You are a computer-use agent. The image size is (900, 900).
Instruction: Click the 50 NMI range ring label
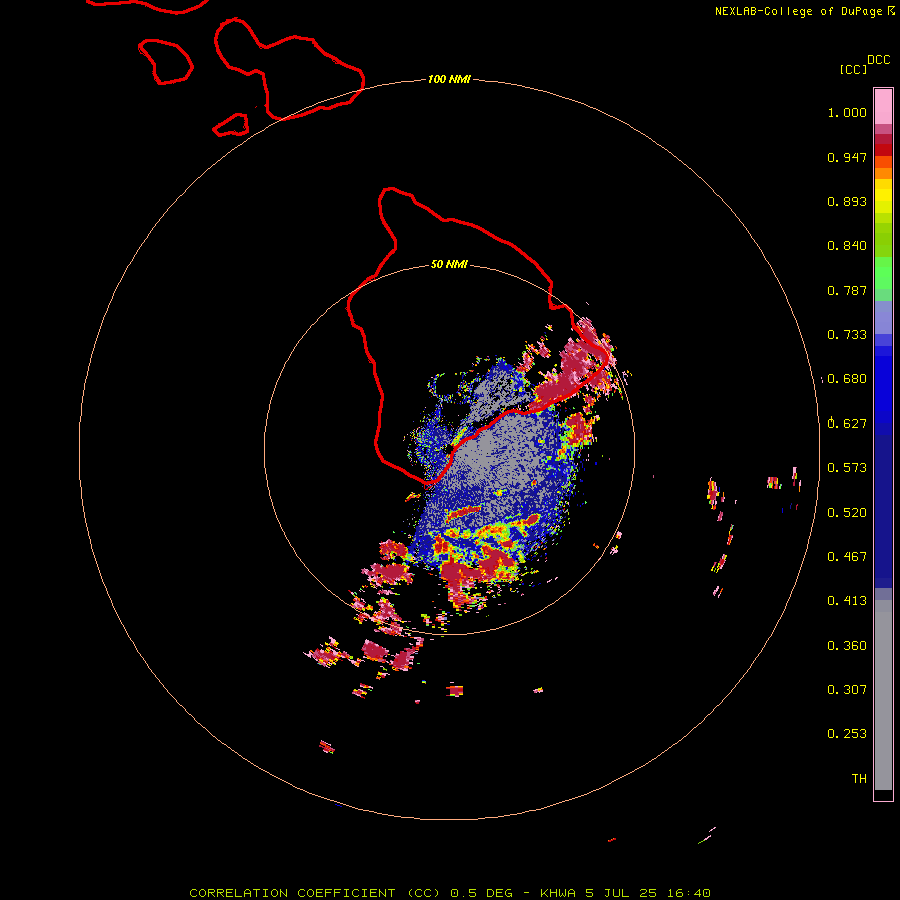(x=449, y=264)
